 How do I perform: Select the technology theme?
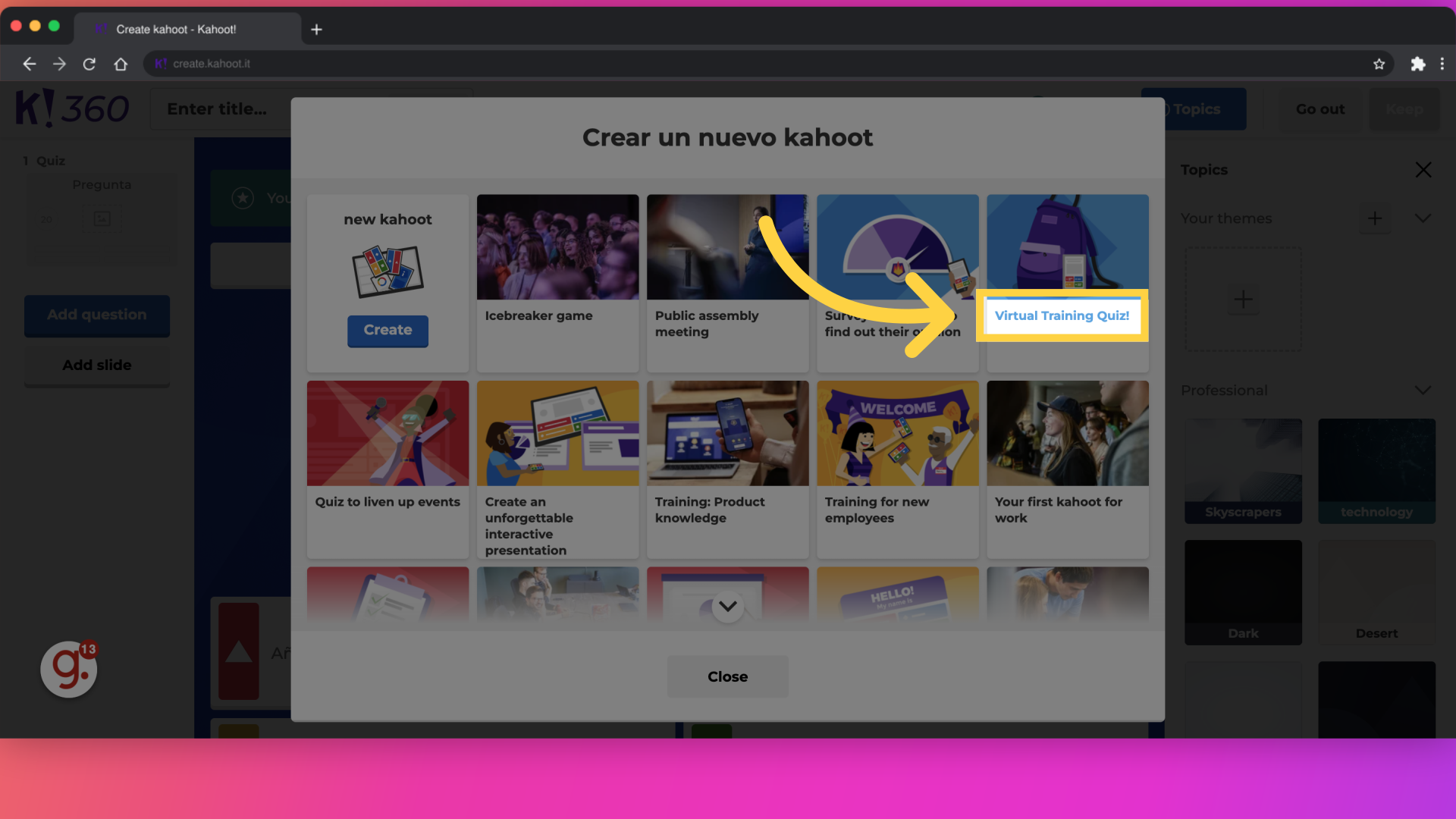pyautogui.click(x=1376, y=471)
